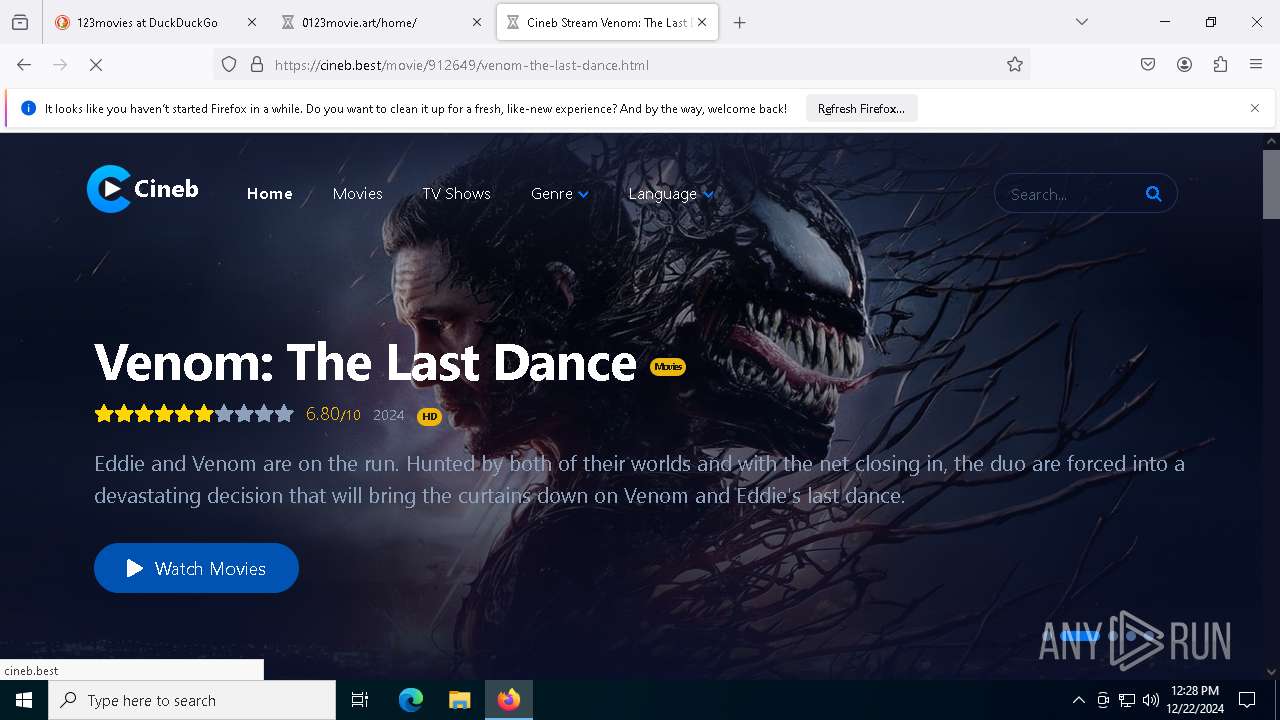This screenshot has width=1280, height=720.
Task: Open Task View on taskbar
Action: (x=360, y=700)
